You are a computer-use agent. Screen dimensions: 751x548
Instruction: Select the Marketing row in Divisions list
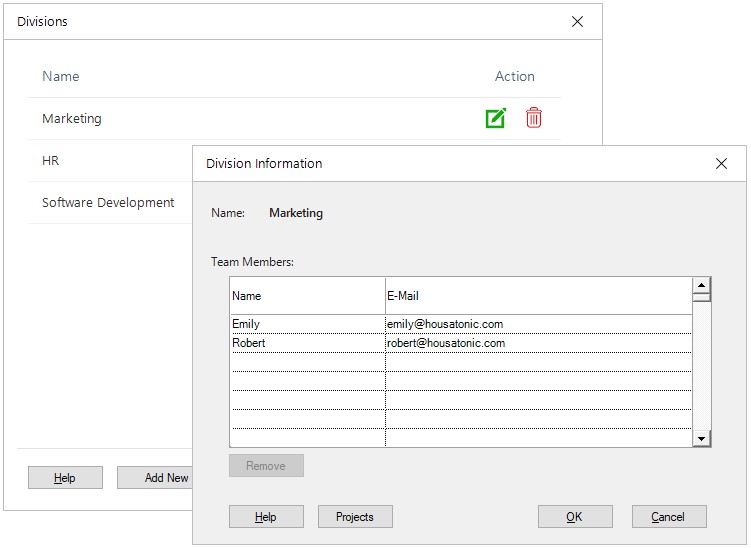point(294,119)
